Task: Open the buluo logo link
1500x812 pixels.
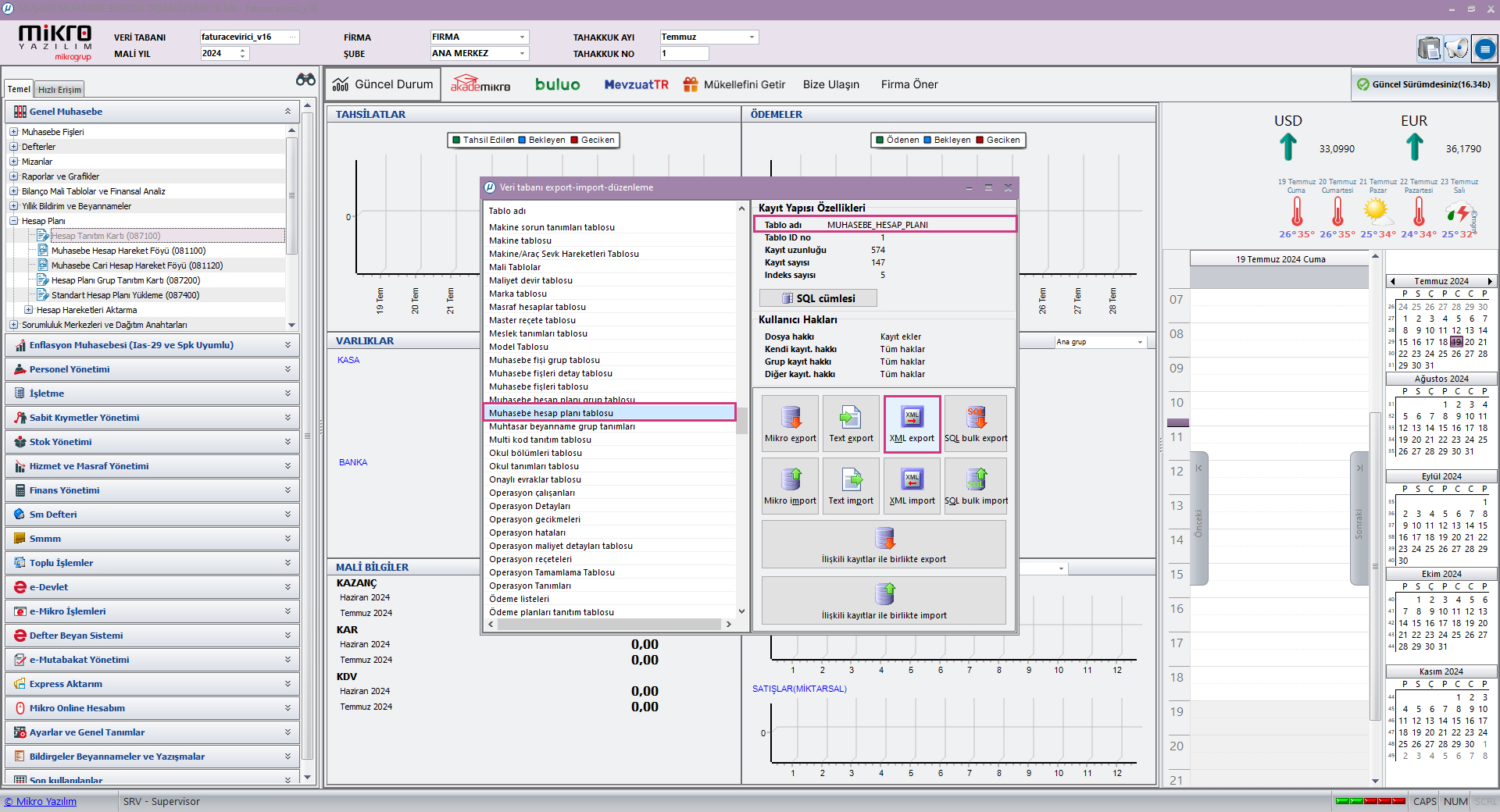Action: point(558,84)
